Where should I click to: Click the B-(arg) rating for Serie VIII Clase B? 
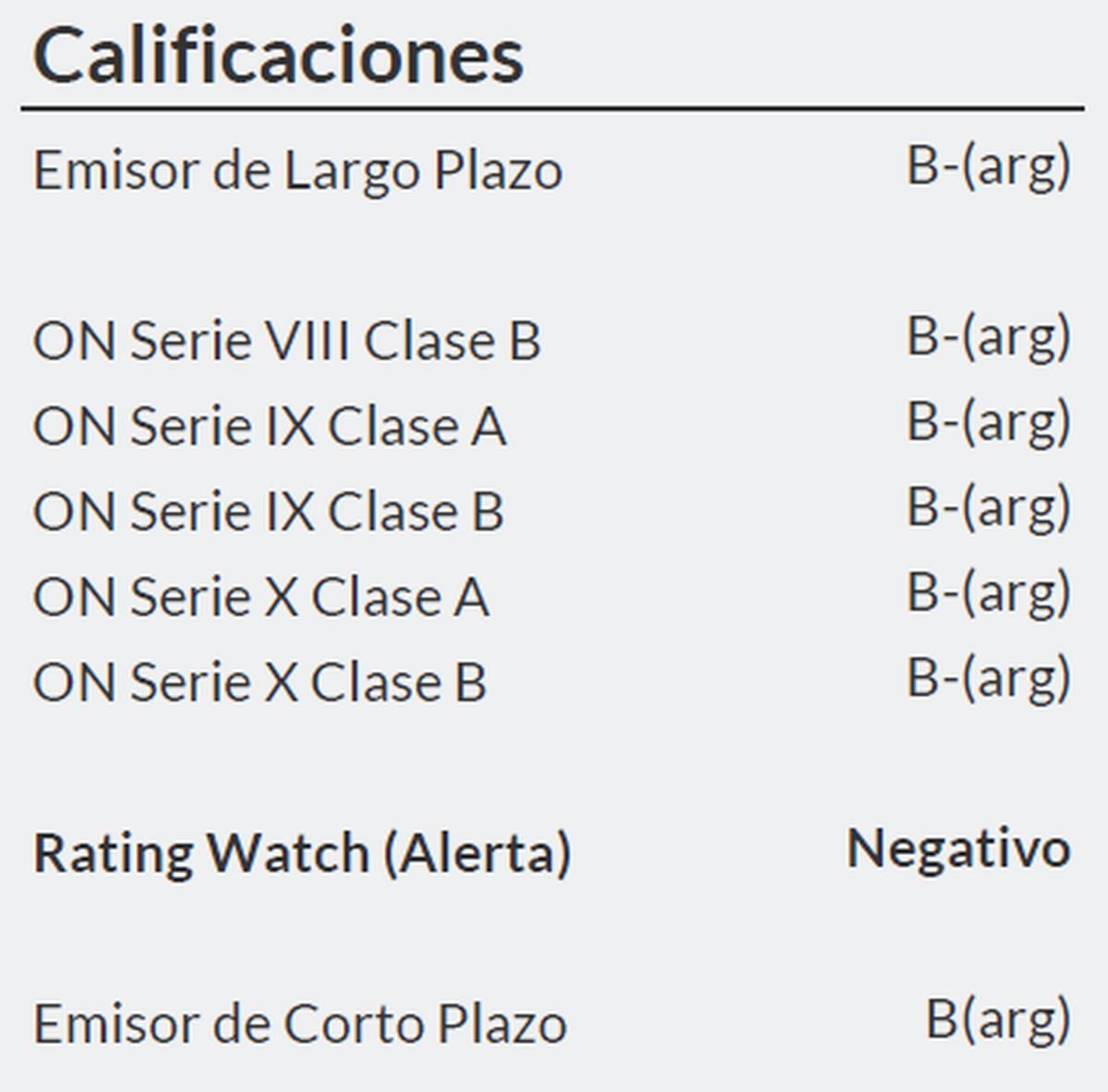988,337
